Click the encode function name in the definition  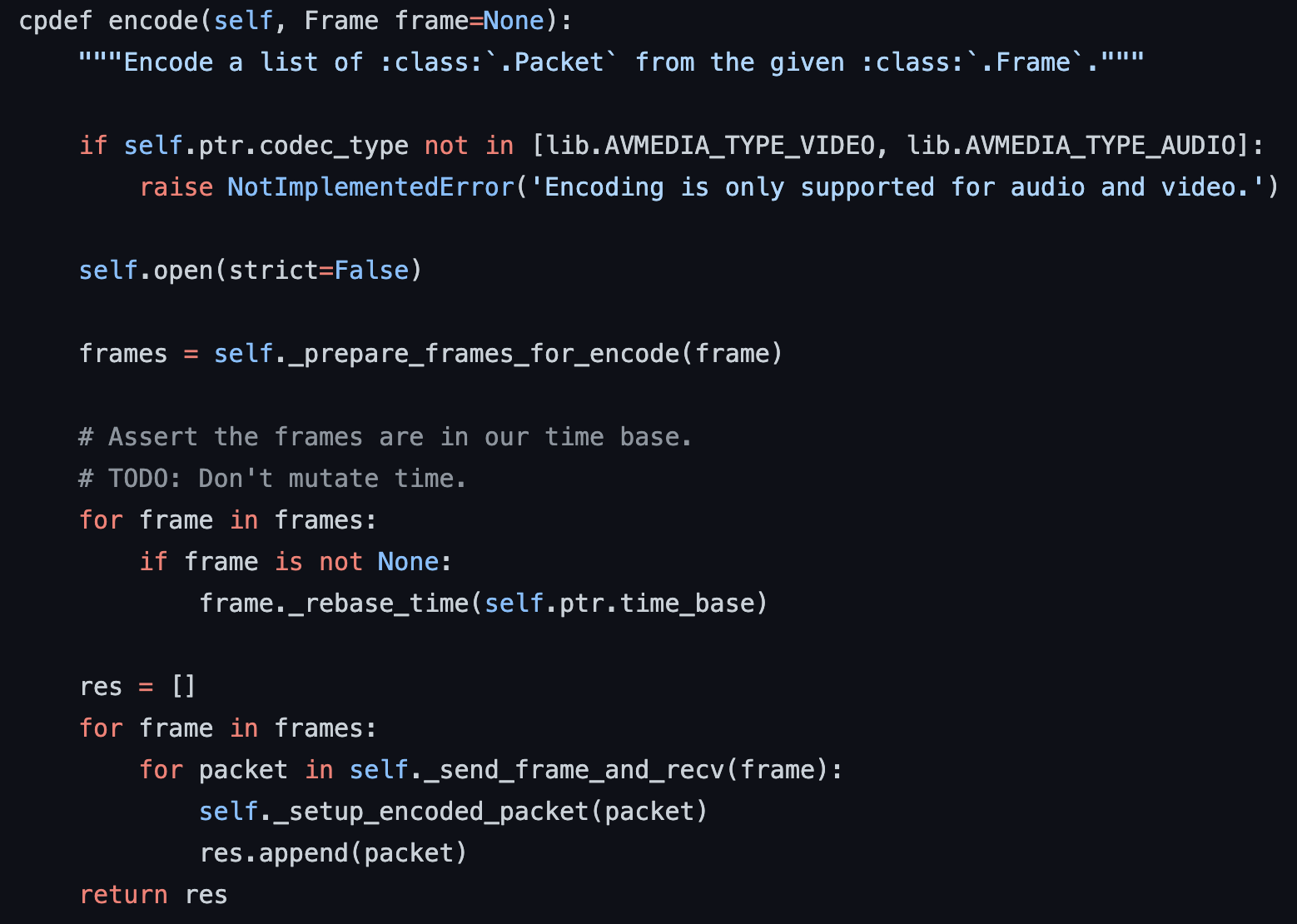(x=154, y=21)
